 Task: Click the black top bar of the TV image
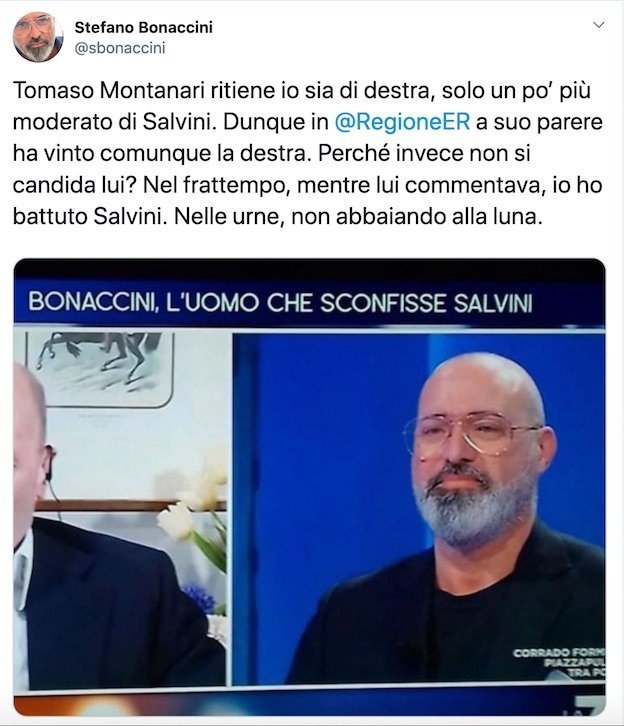tap(309, 269)
